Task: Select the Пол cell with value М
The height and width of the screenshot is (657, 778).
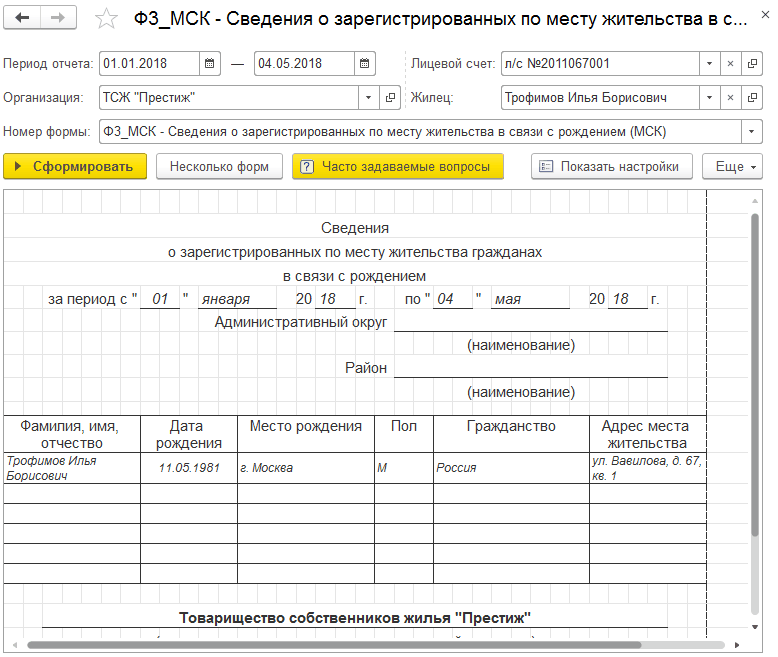Action: point(404,468)
